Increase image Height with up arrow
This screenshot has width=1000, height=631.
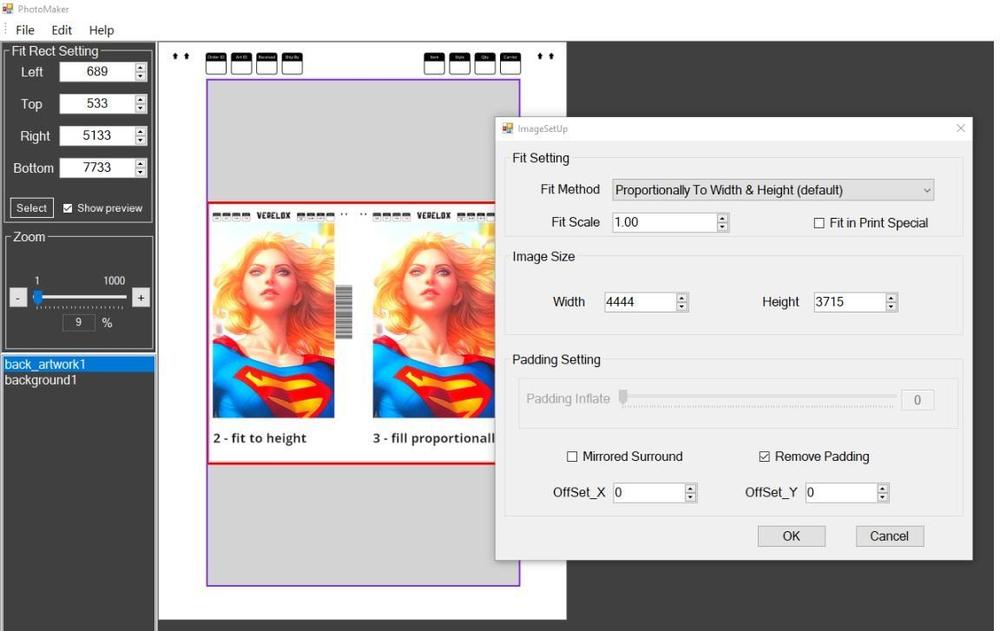[892, 297]
